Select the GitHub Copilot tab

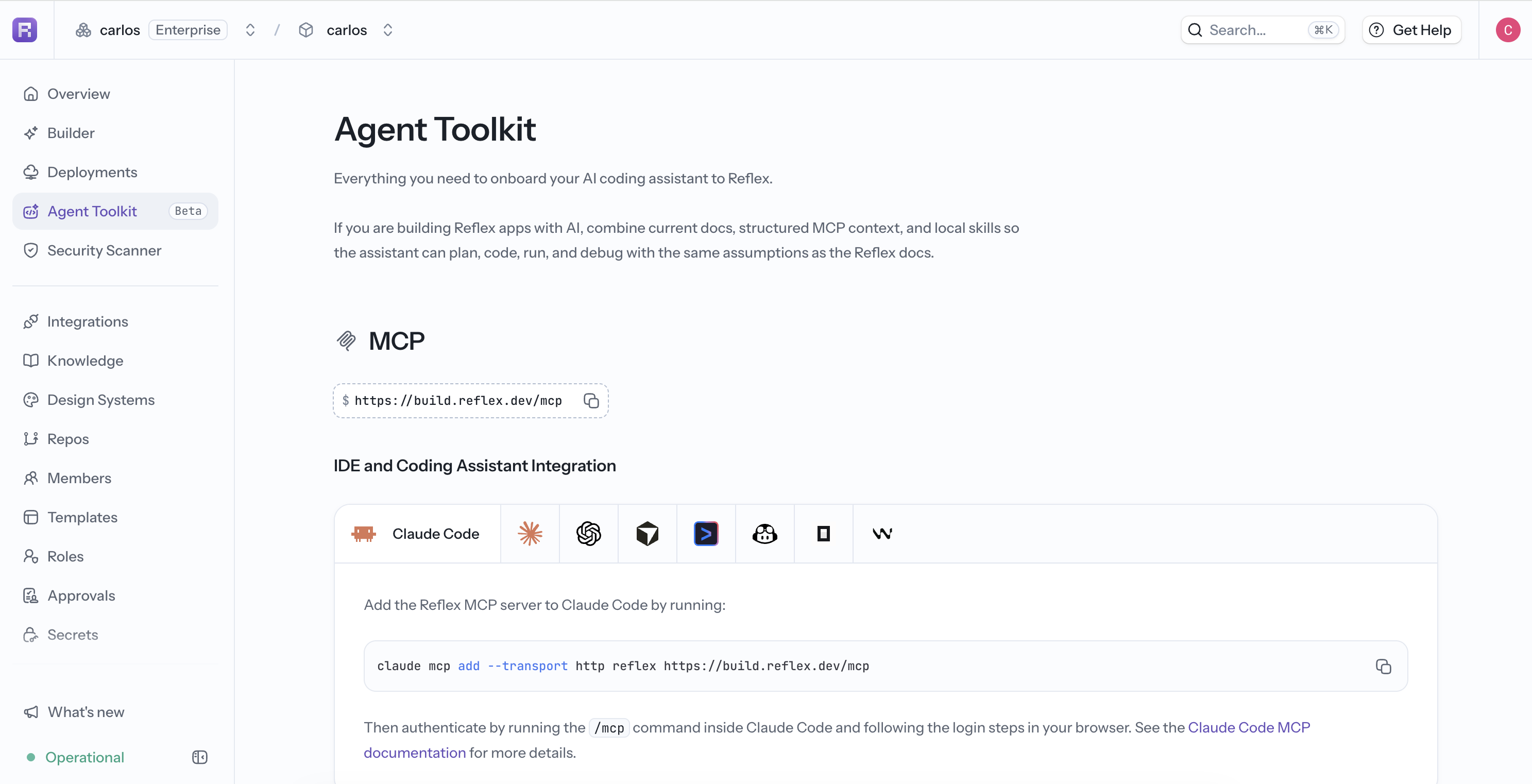[x=765, y=534]
